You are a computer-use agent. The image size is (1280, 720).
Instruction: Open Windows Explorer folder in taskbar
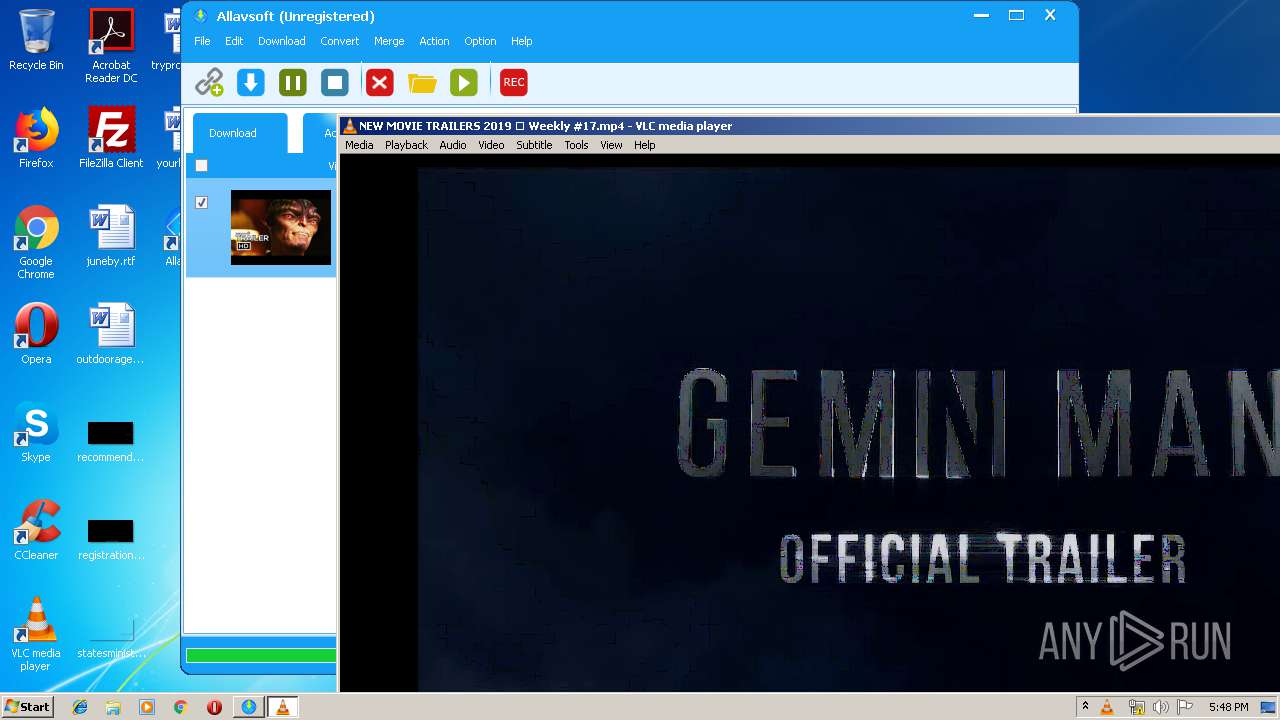(113, 707)
